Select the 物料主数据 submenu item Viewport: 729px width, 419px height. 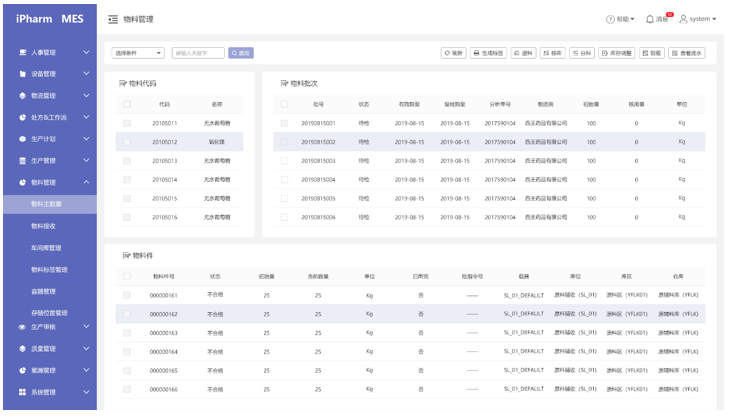(50, 204)
